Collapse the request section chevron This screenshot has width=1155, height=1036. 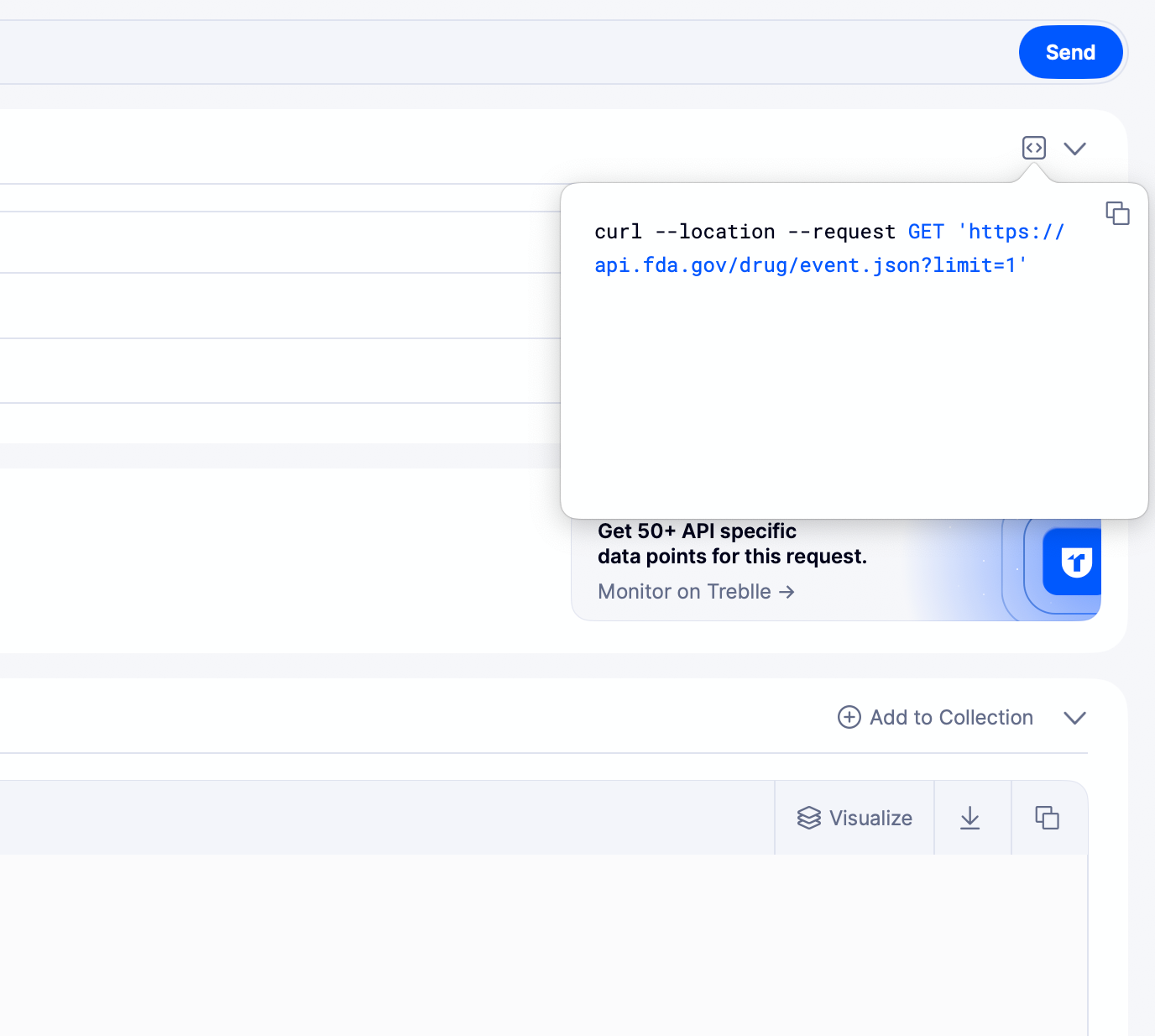pos(1074,149)
